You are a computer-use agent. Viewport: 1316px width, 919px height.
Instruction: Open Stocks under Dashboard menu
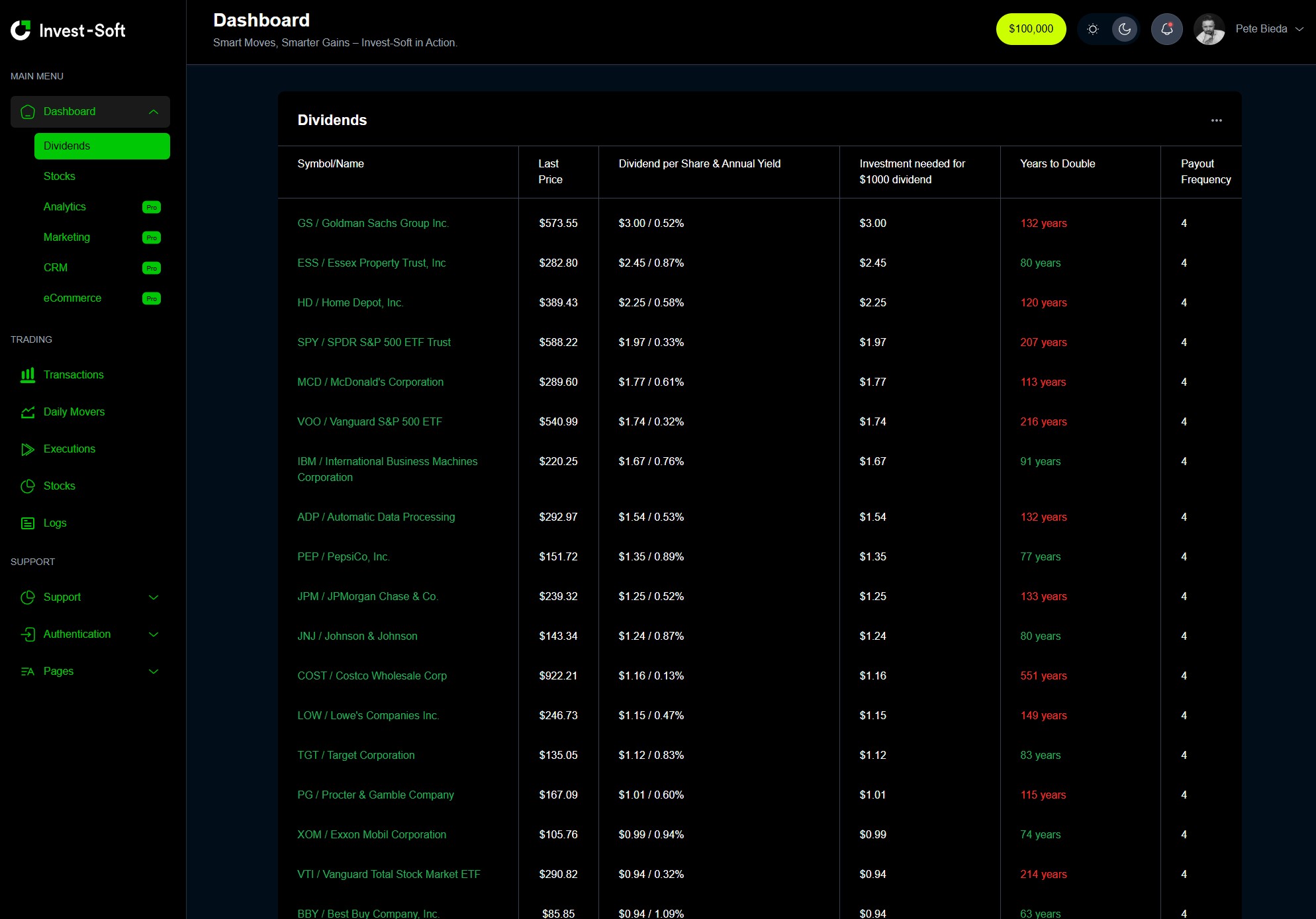pos(60,177)
